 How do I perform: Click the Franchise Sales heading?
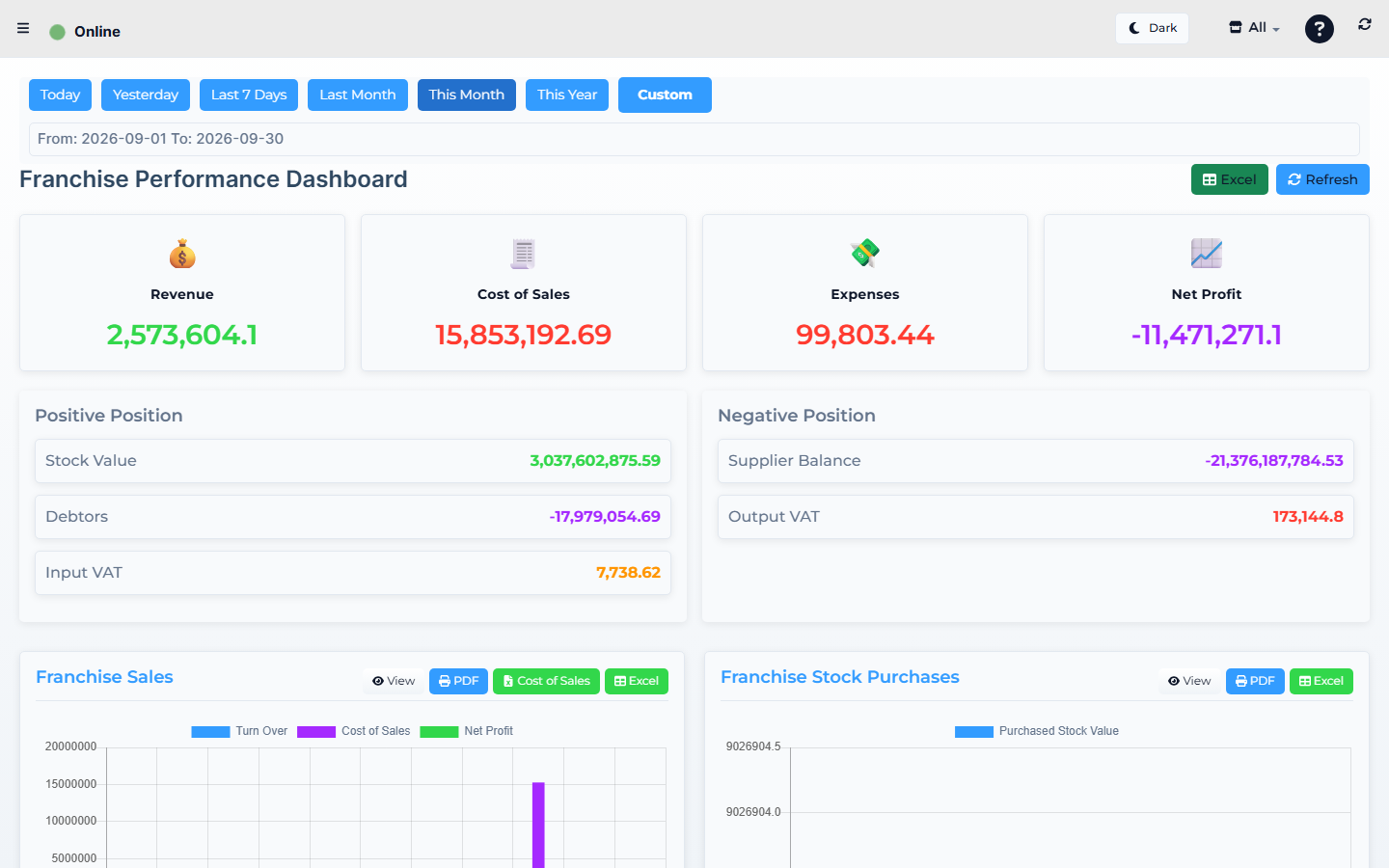coord(104,677)
